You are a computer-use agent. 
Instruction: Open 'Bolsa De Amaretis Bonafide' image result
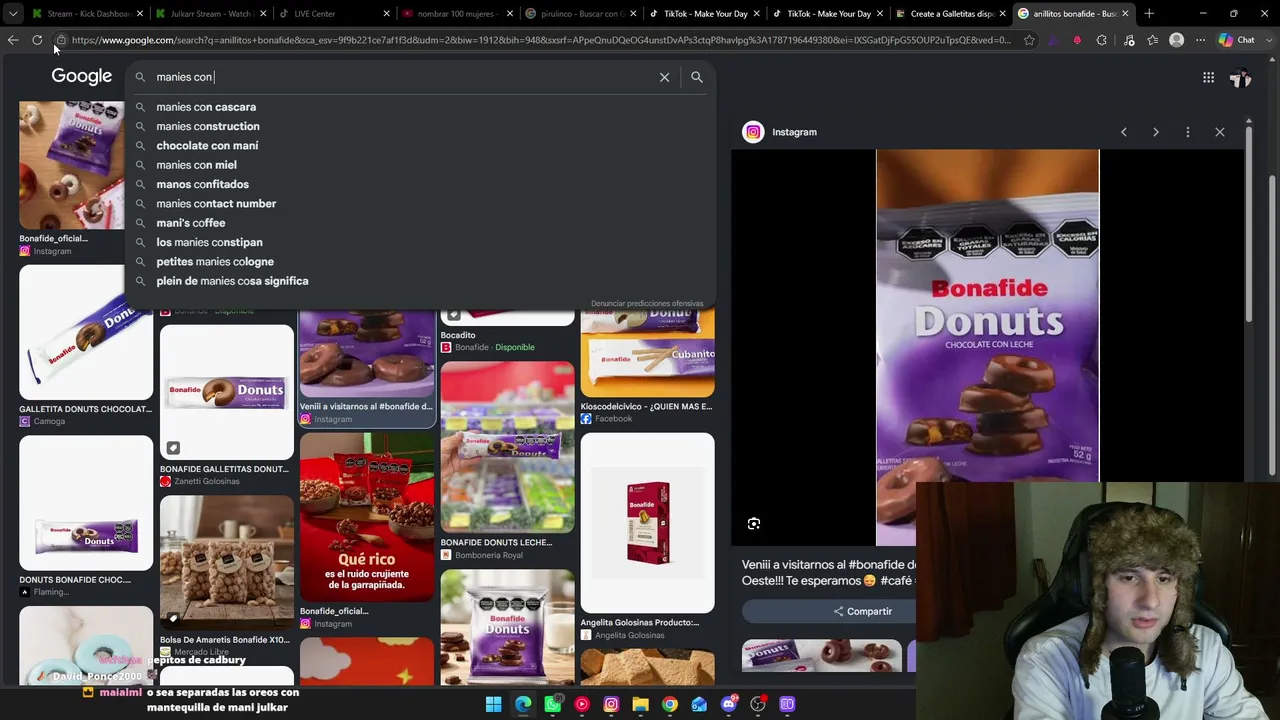point(227,562)
